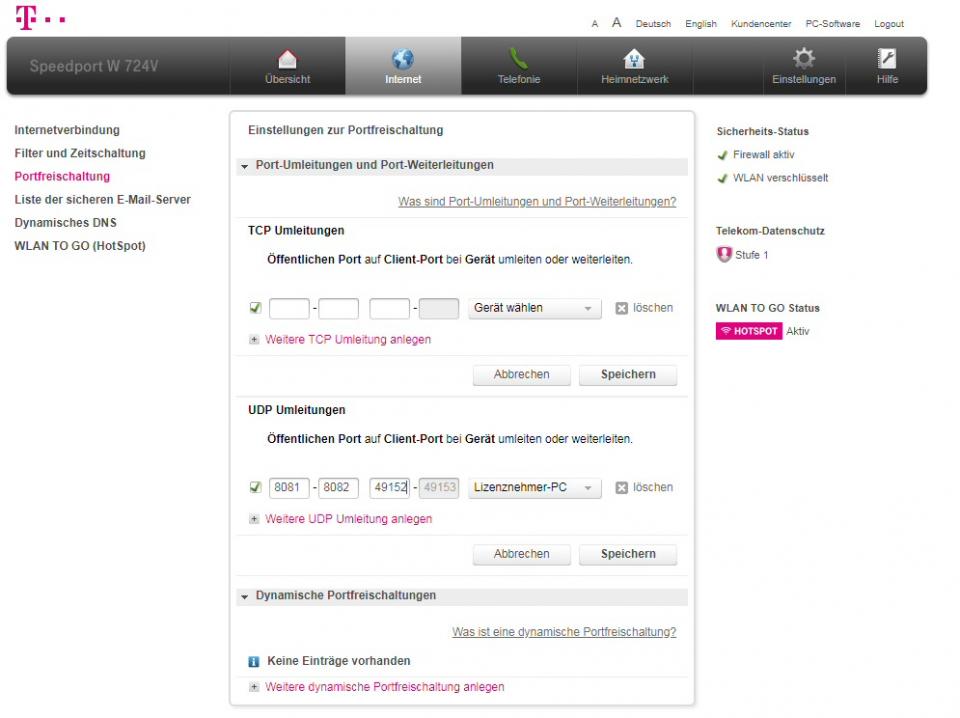Disable the UDP Umleitung 8081 checkbox
Image resolution: width=960 pixels, height=718 pixels.
tap(255, 488)
